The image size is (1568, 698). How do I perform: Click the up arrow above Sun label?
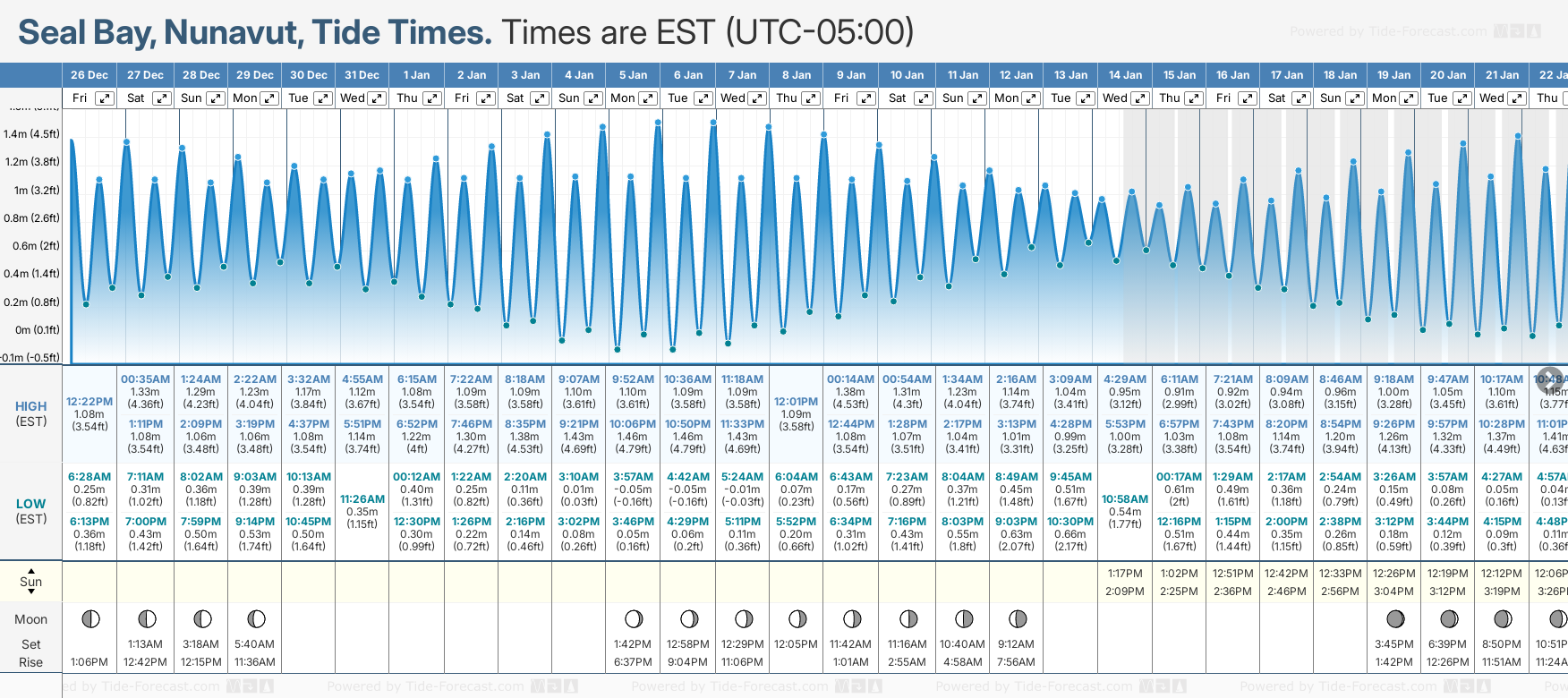tap(31, 571)
